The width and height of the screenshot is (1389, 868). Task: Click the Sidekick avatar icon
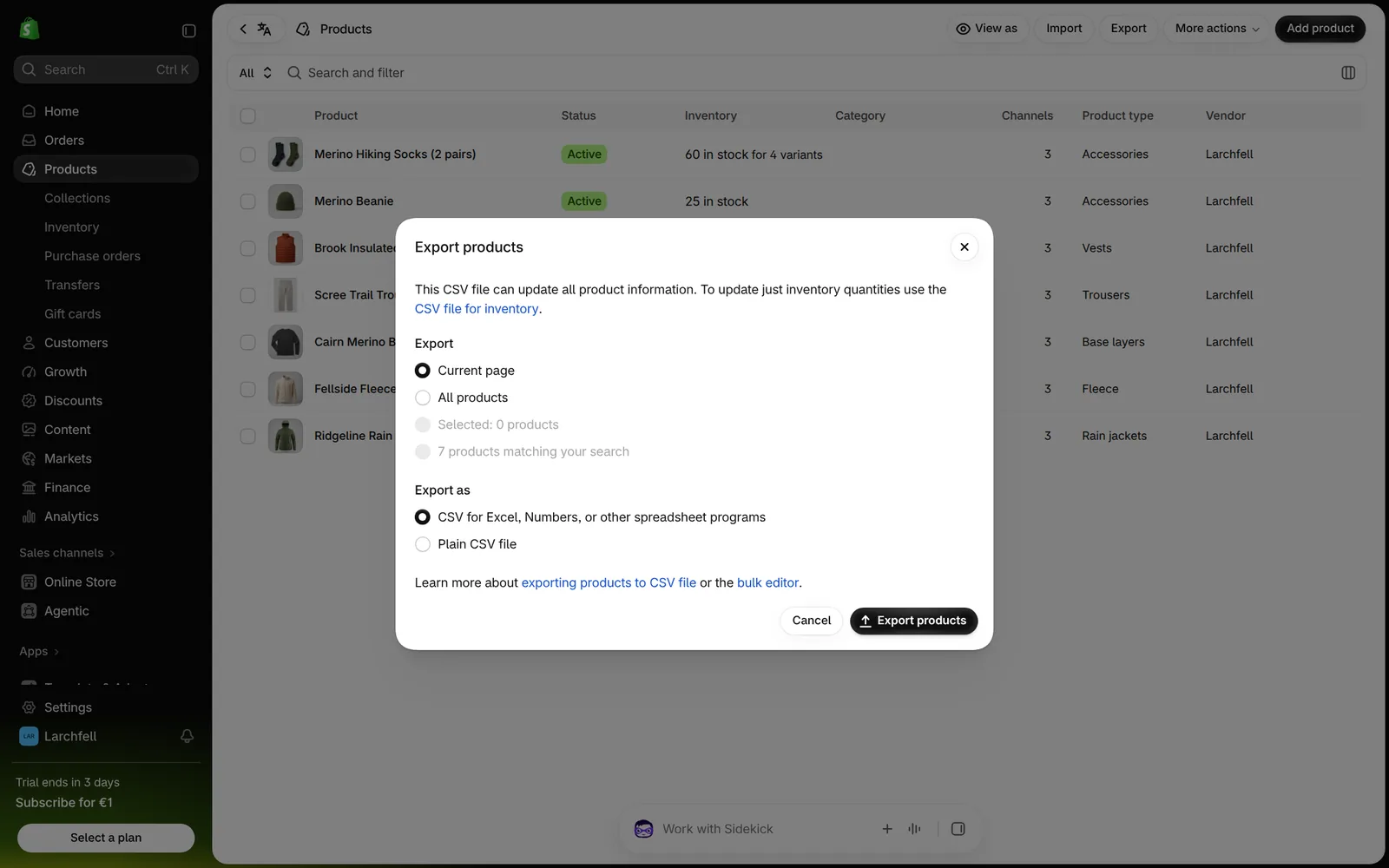(643, 829)
